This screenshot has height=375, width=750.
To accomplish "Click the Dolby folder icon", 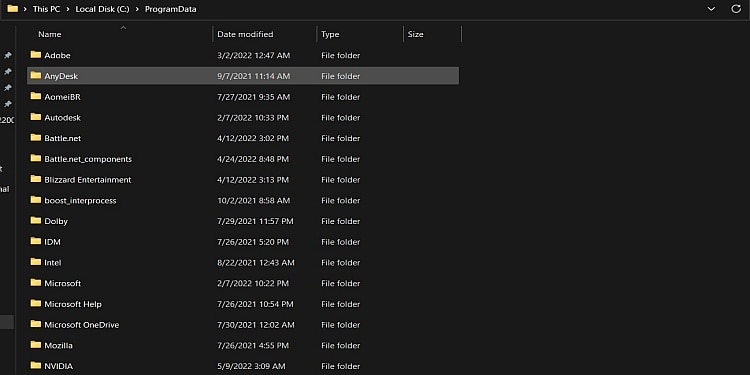I will click(36, 220).
